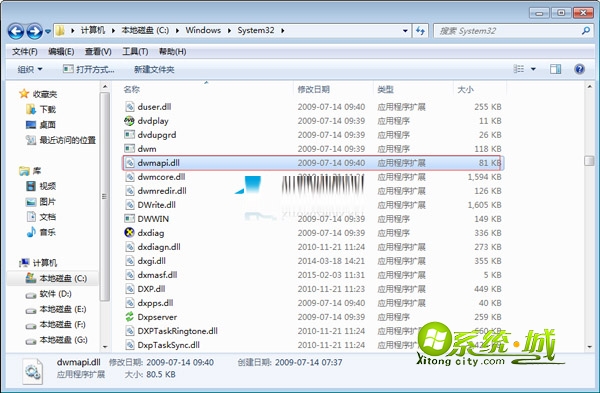Open recent pages dropdown beside navigation arrows
Image resolution: width=600 pixels, height=393 pixels.
(48, 31)
